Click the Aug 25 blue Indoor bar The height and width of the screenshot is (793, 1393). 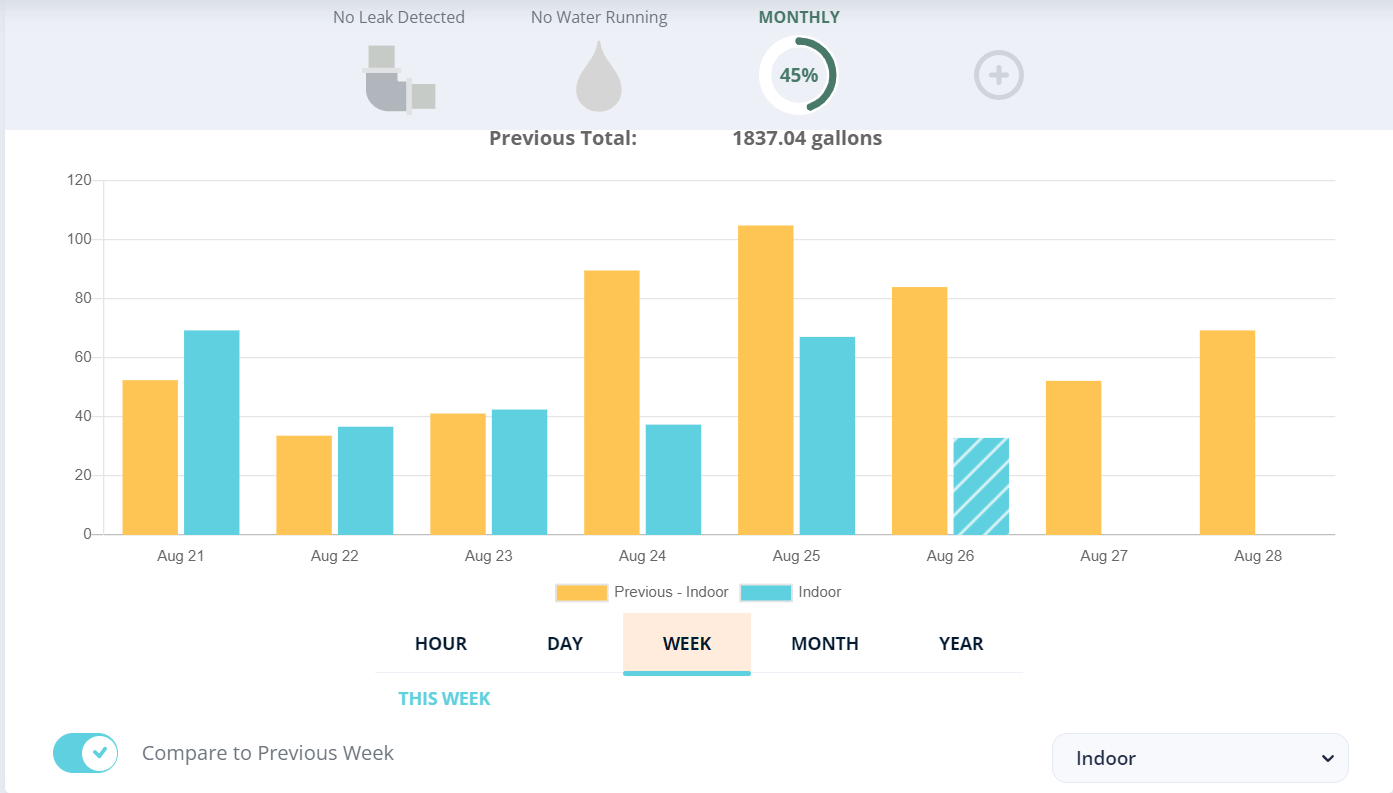[x=827, y=436]
